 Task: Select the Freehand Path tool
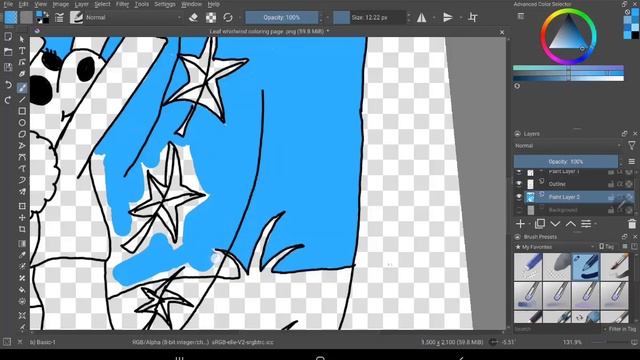pyautogui.click(x=22, y=169)
